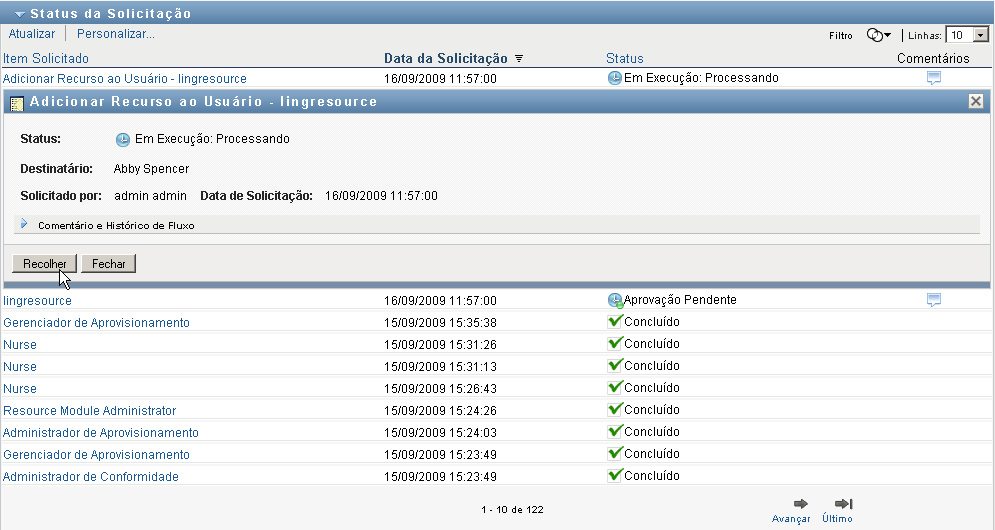Screen dimensions: 995x530
Task: Click the Atualizar link
Action: pyautogui.click(x=32, y=34)
